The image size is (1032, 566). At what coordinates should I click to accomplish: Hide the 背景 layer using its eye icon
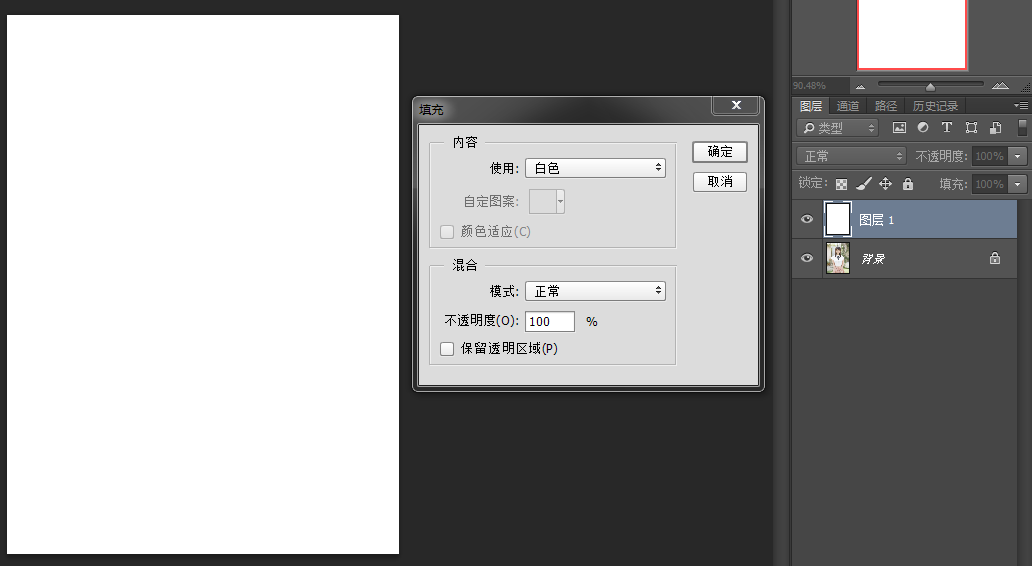pos(807,258)
